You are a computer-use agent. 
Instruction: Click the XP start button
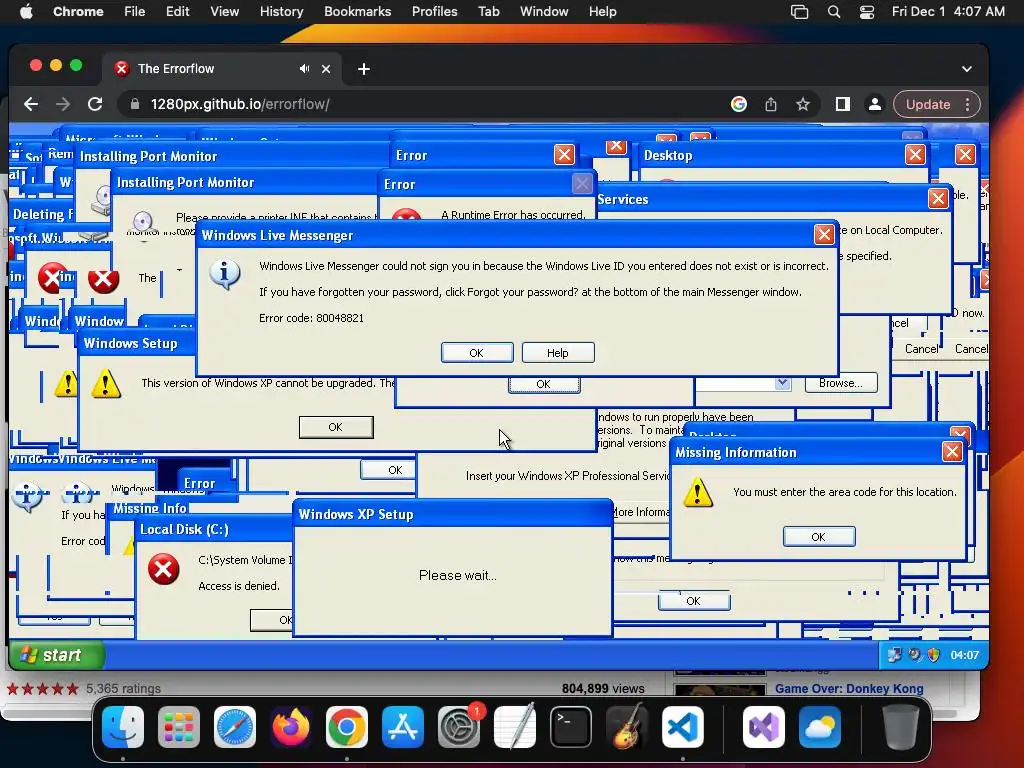[57, 655]
